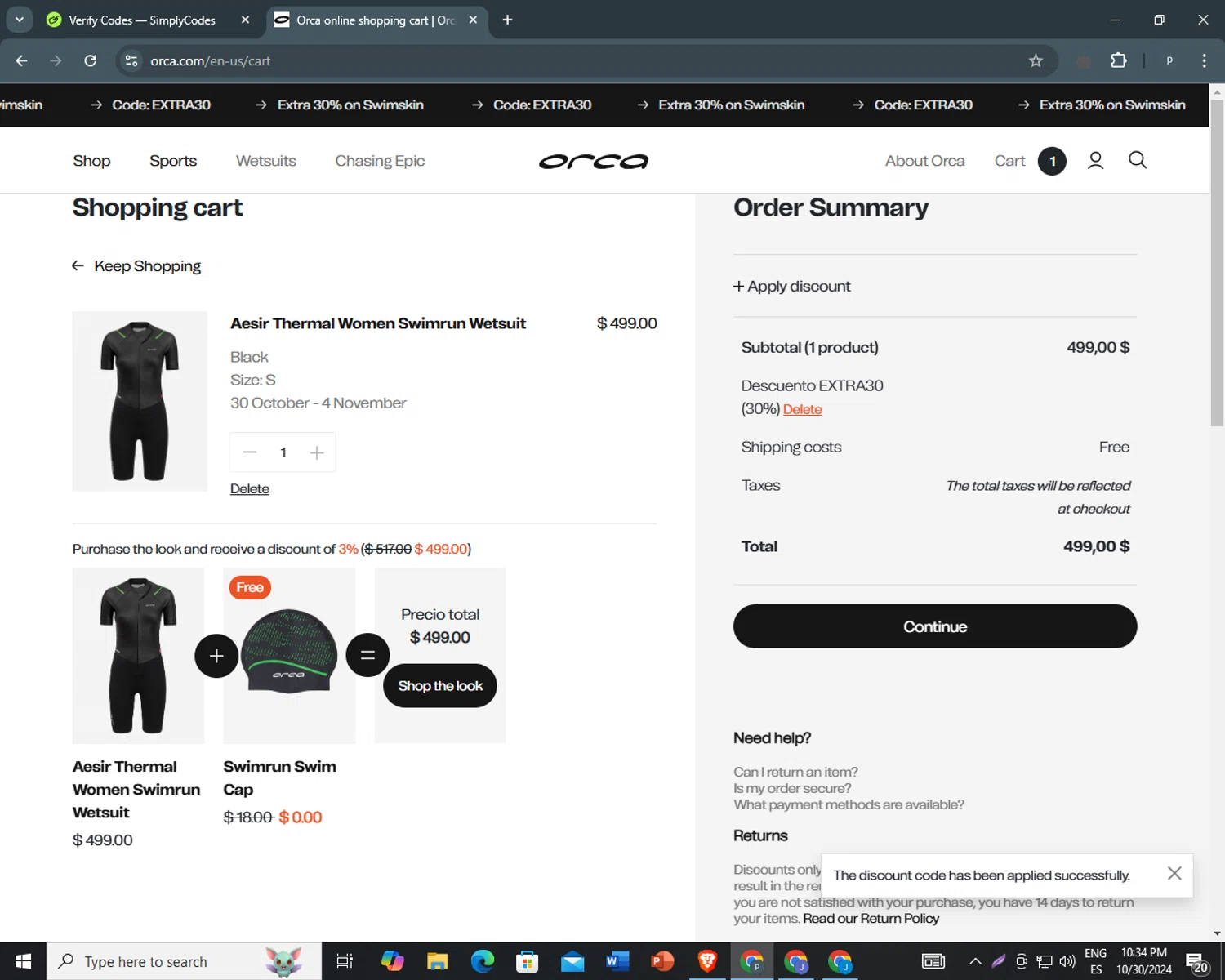Click the Cart link in header

click(x=1009, y=161)
